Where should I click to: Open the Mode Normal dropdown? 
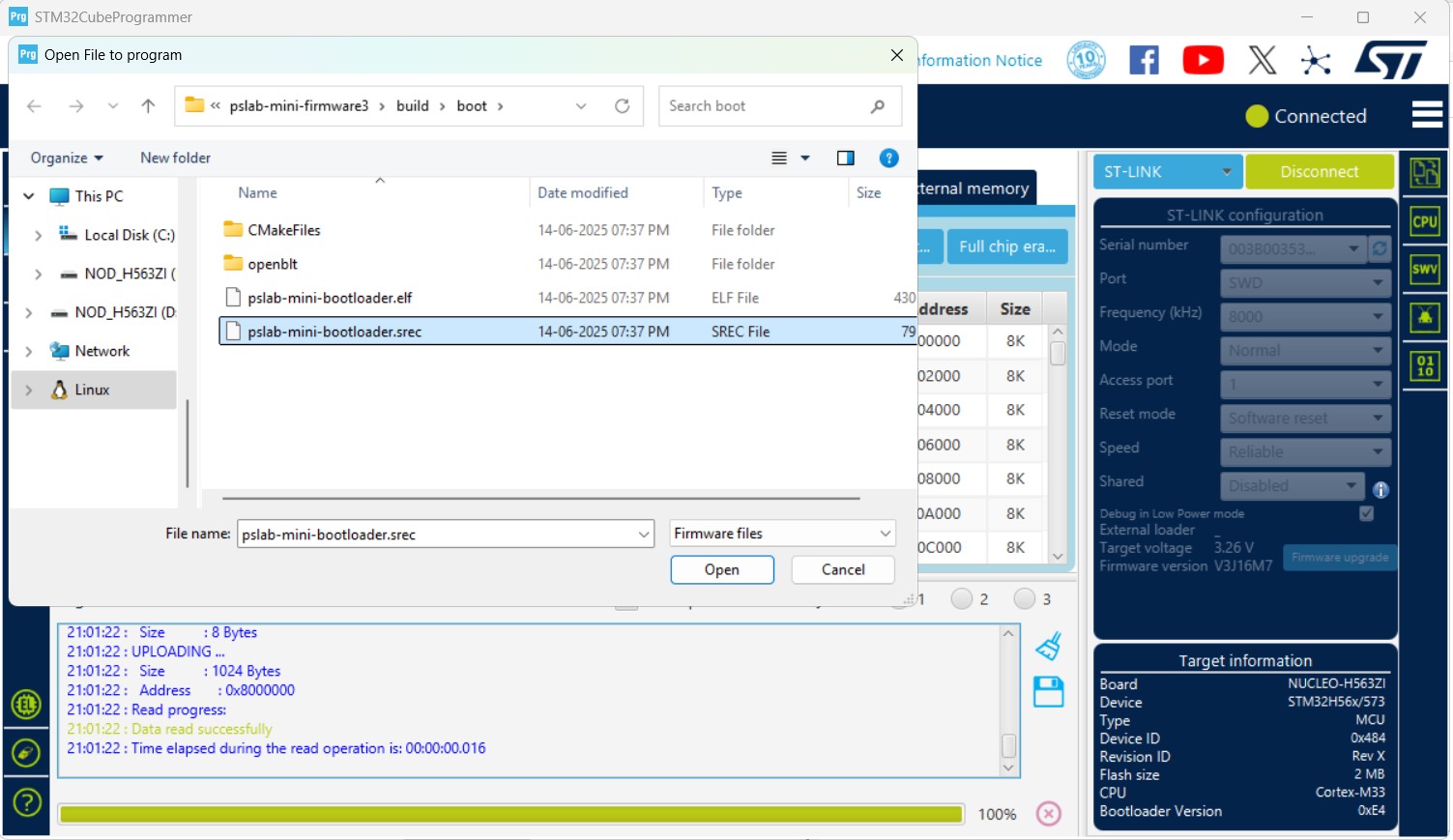pyautogui.click(x=1305, y=350)
